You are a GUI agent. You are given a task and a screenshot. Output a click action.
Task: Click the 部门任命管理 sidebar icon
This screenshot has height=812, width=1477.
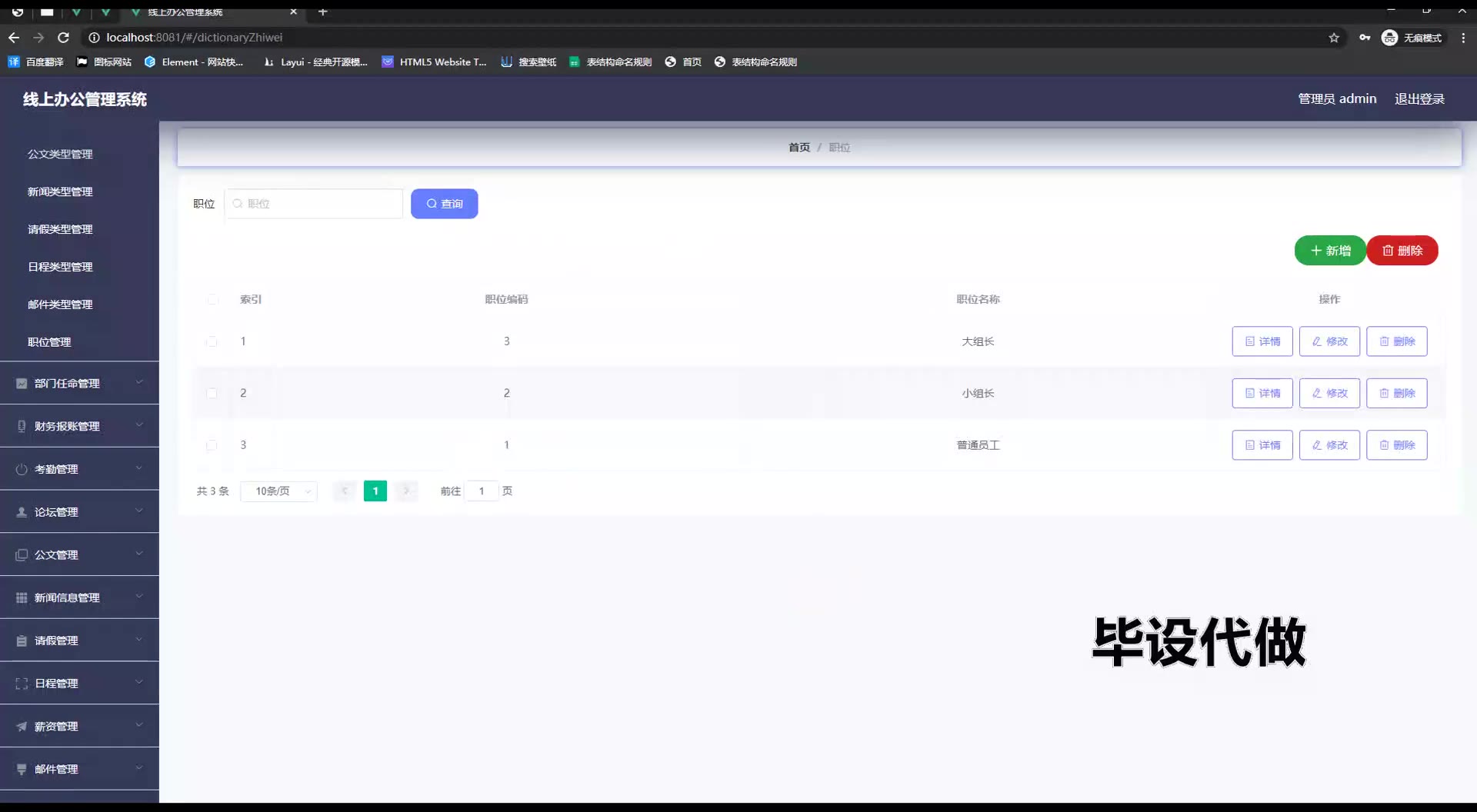pyautogui.click(x=22, y=383)
